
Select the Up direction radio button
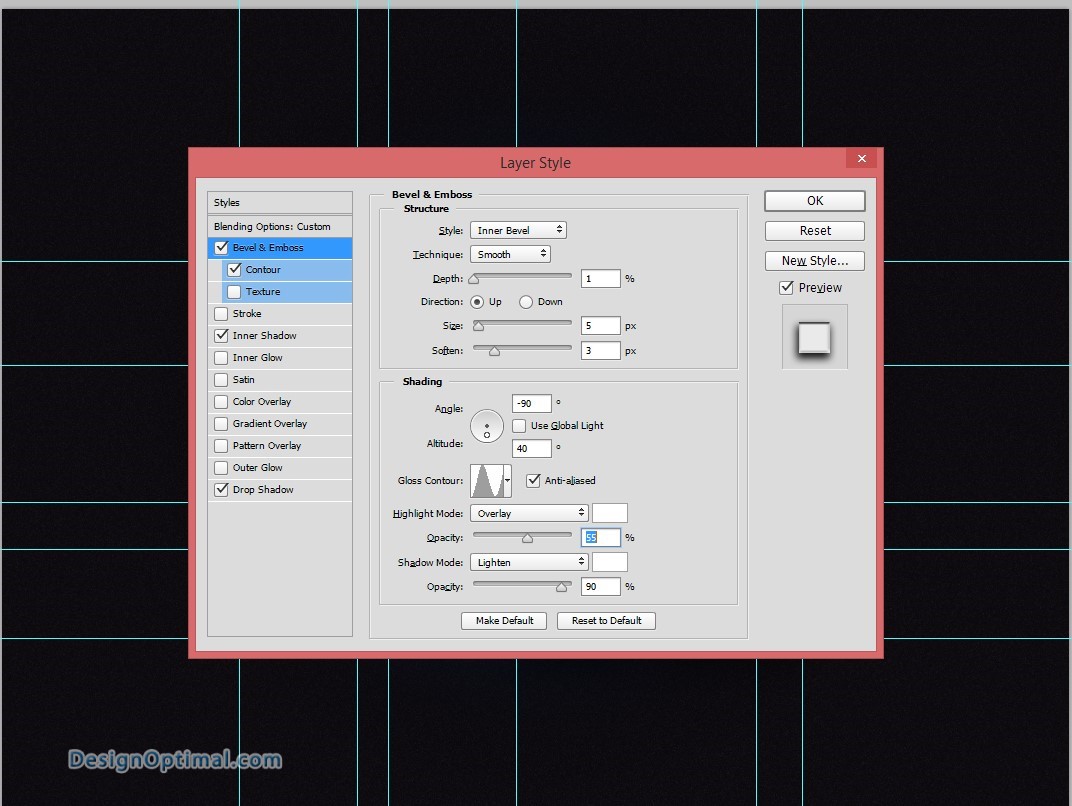[x=477, y=302]
